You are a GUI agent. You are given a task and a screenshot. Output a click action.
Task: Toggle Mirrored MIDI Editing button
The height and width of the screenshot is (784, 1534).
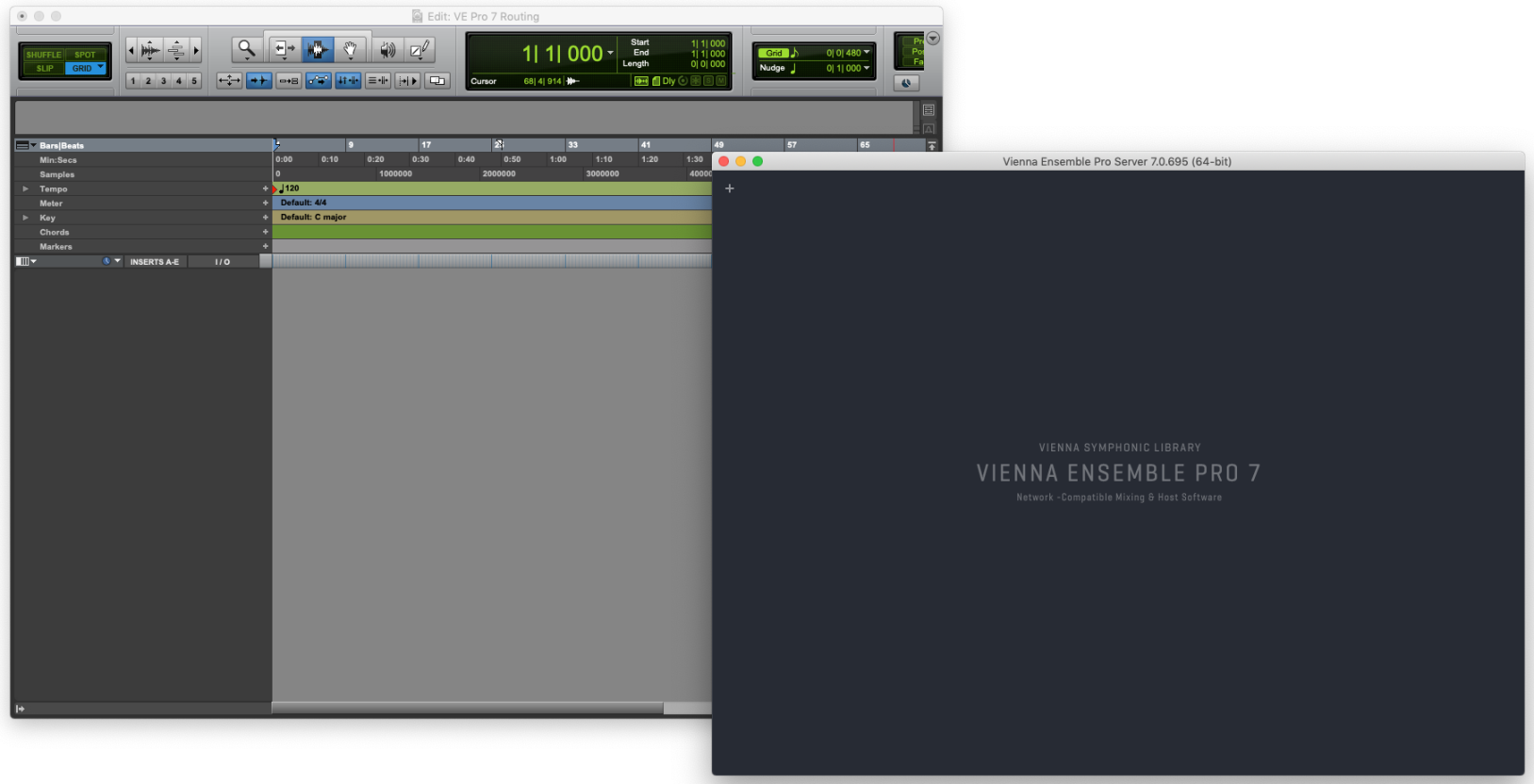pyautogui.click(x=289, y=81)
